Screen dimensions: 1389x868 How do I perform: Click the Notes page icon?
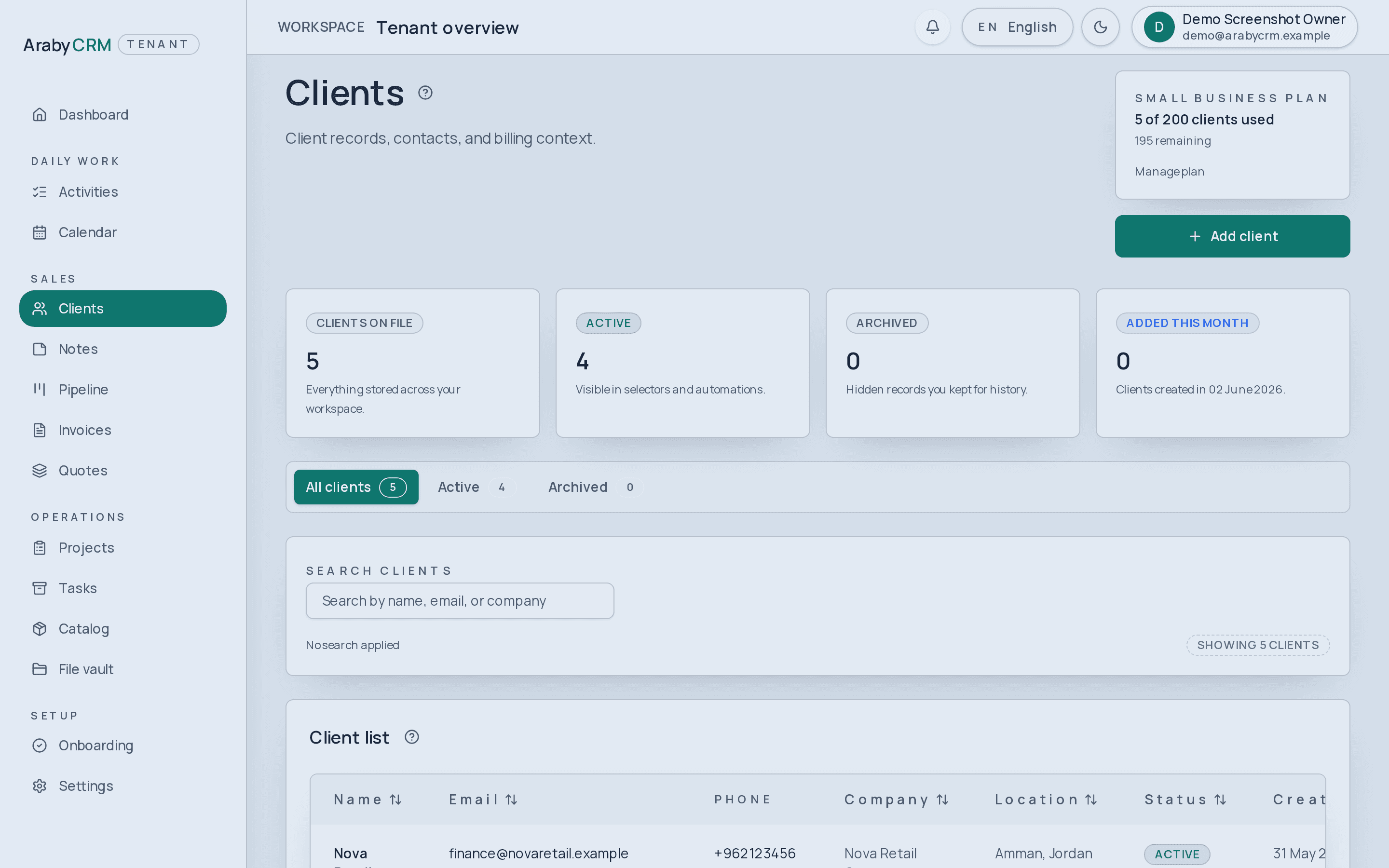click(40, 349)
